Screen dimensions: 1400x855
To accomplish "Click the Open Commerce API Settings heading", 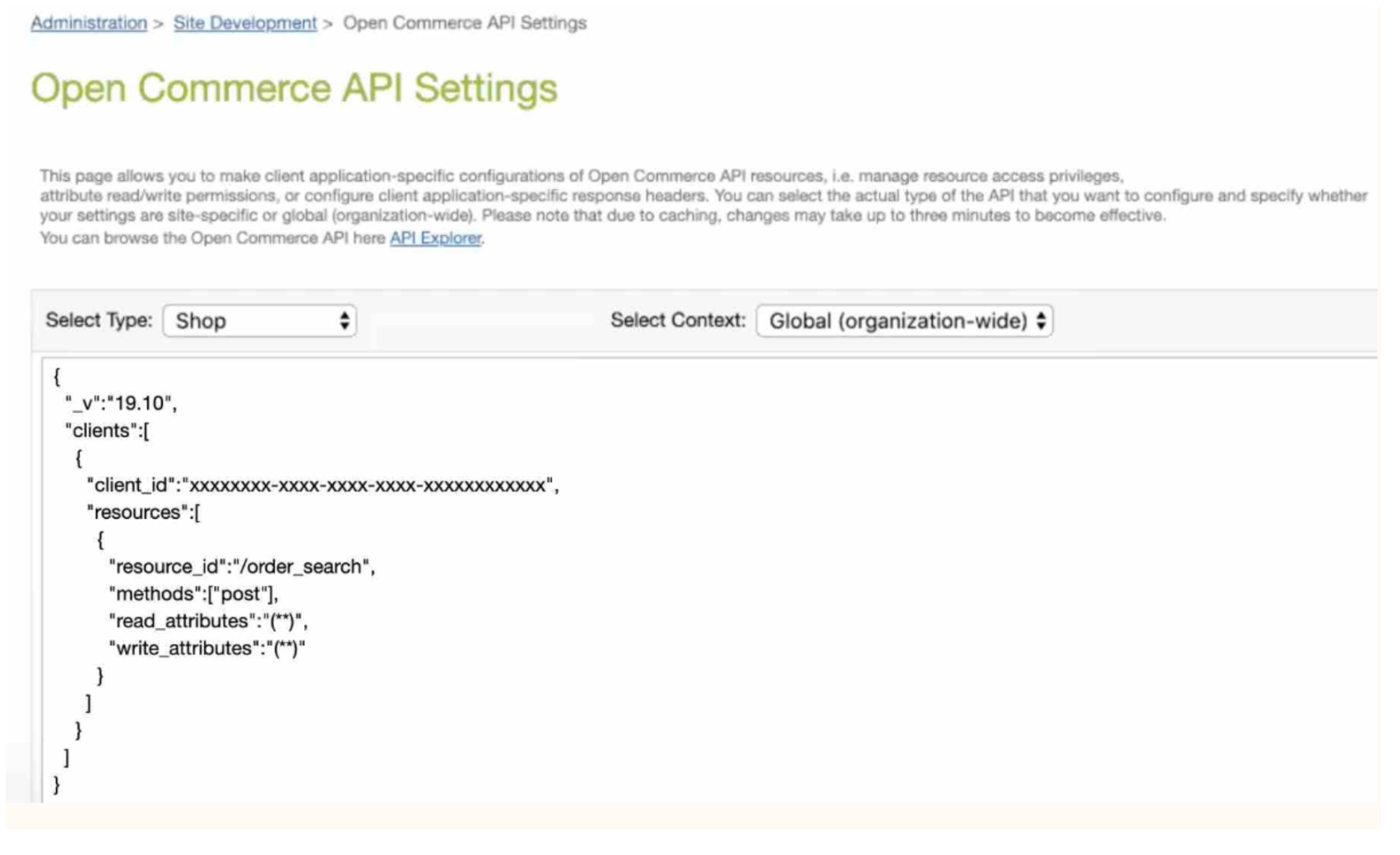I will [x=294, y=88].
